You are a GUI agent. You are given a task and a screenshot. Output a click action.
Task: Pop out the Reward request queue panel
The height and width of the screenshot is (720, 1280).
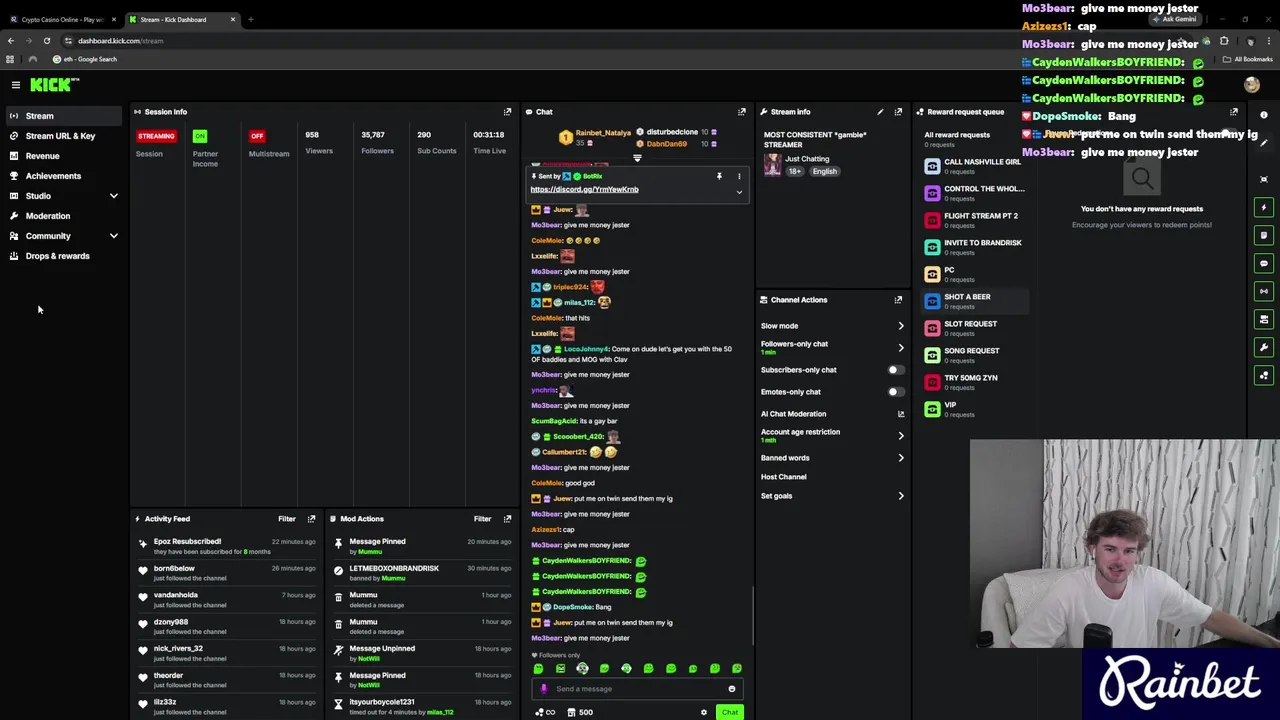[1233, 112]
